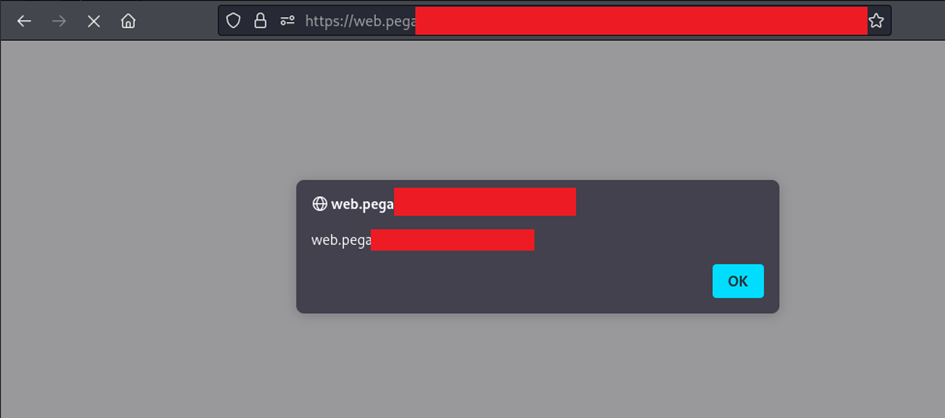Click the globe icon in the alert dialog
Viewport: 945px width, 418px height.
click(x=319, y=204)
